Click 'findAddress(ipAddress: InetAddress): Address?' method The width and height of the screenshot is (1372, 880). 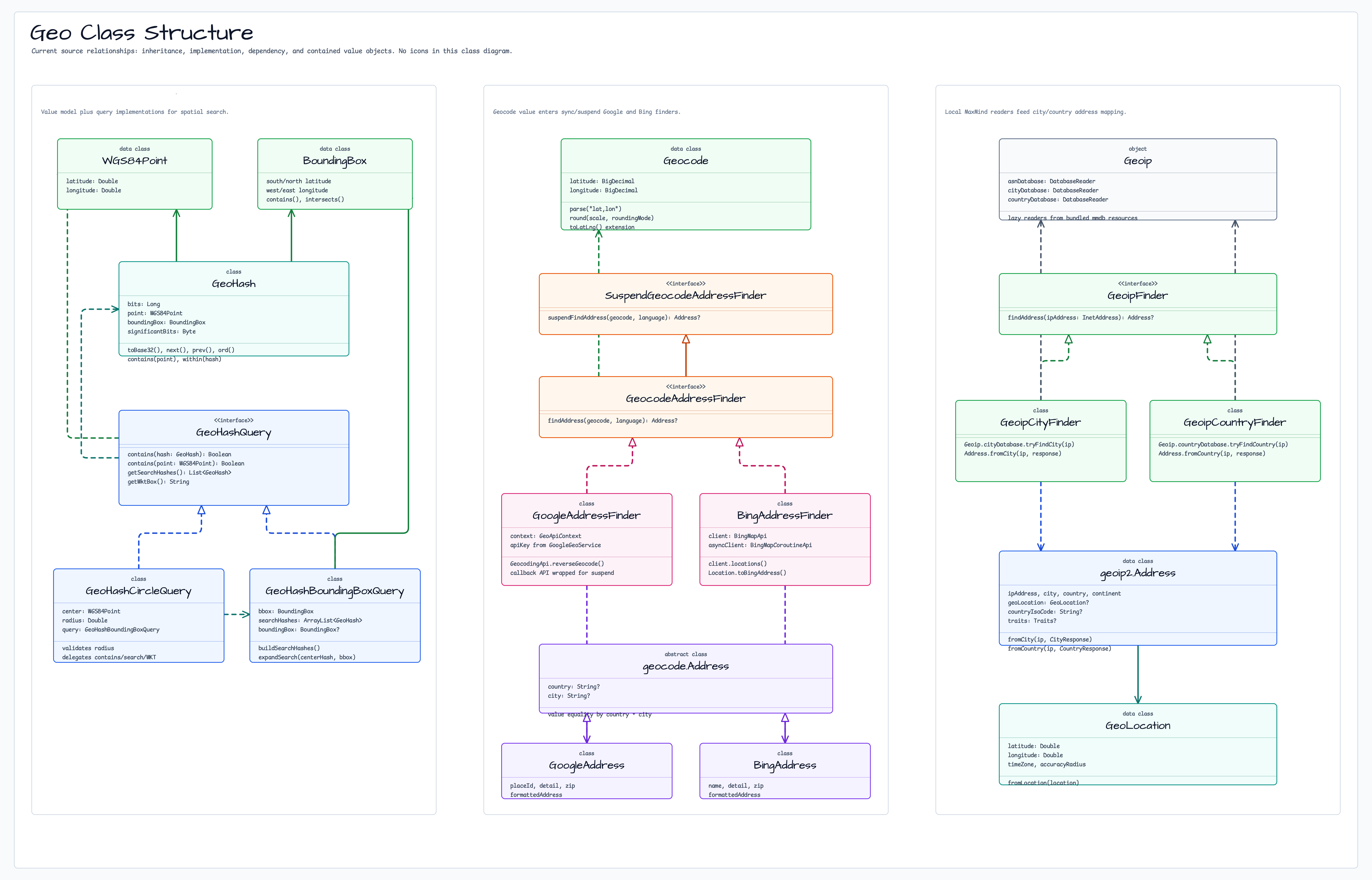1081,318
